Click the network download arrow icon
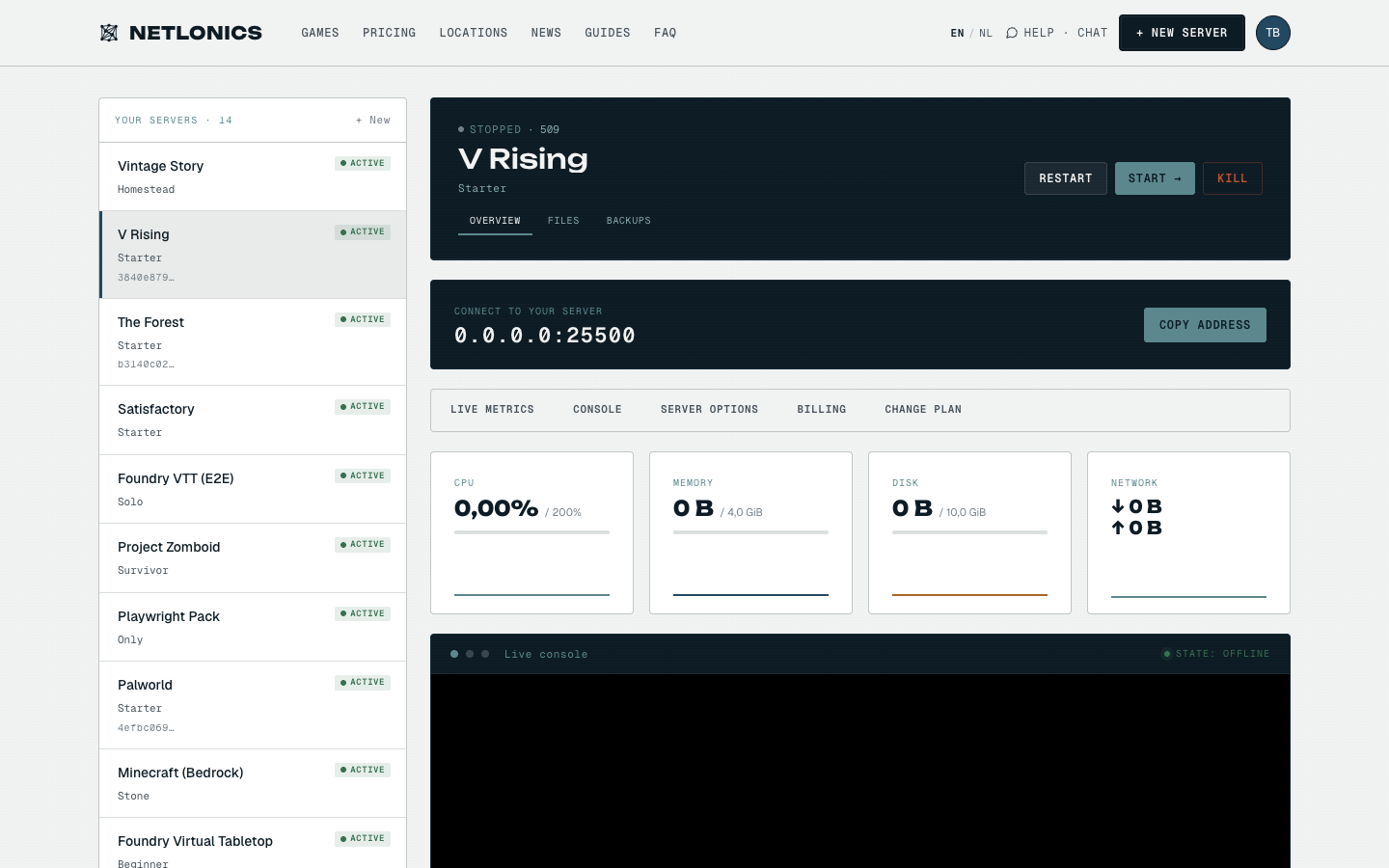 point(1118,506)
